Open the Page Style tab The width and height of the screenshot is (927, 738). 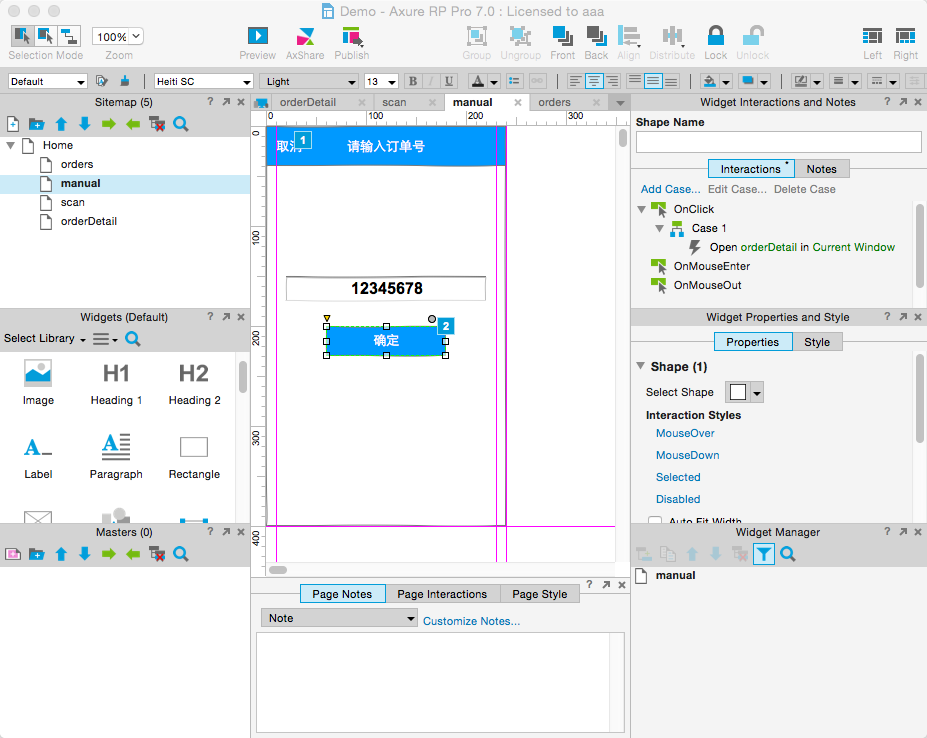[x=540, y=594]
